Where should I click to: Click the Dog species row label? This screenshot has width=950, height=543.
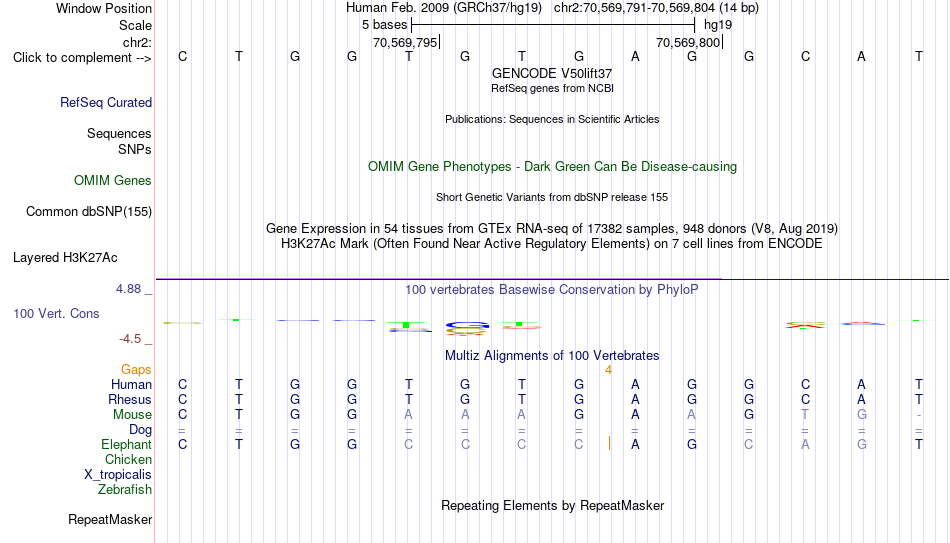141,430
